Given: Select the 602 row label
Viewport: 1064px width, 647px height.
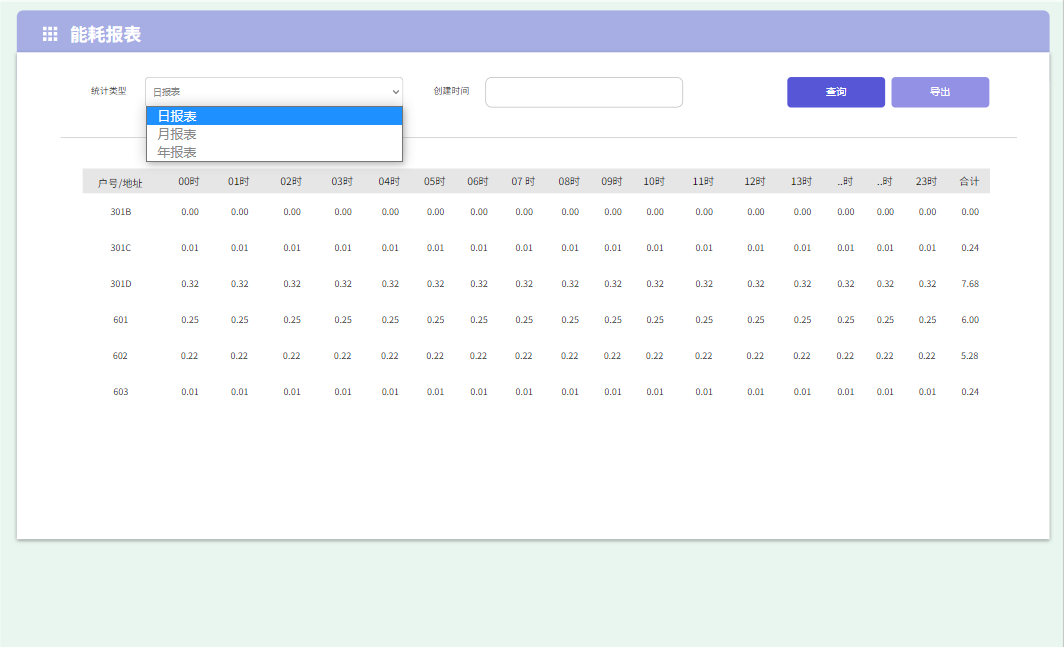Looking at the screenshot, I should point(120,356).
